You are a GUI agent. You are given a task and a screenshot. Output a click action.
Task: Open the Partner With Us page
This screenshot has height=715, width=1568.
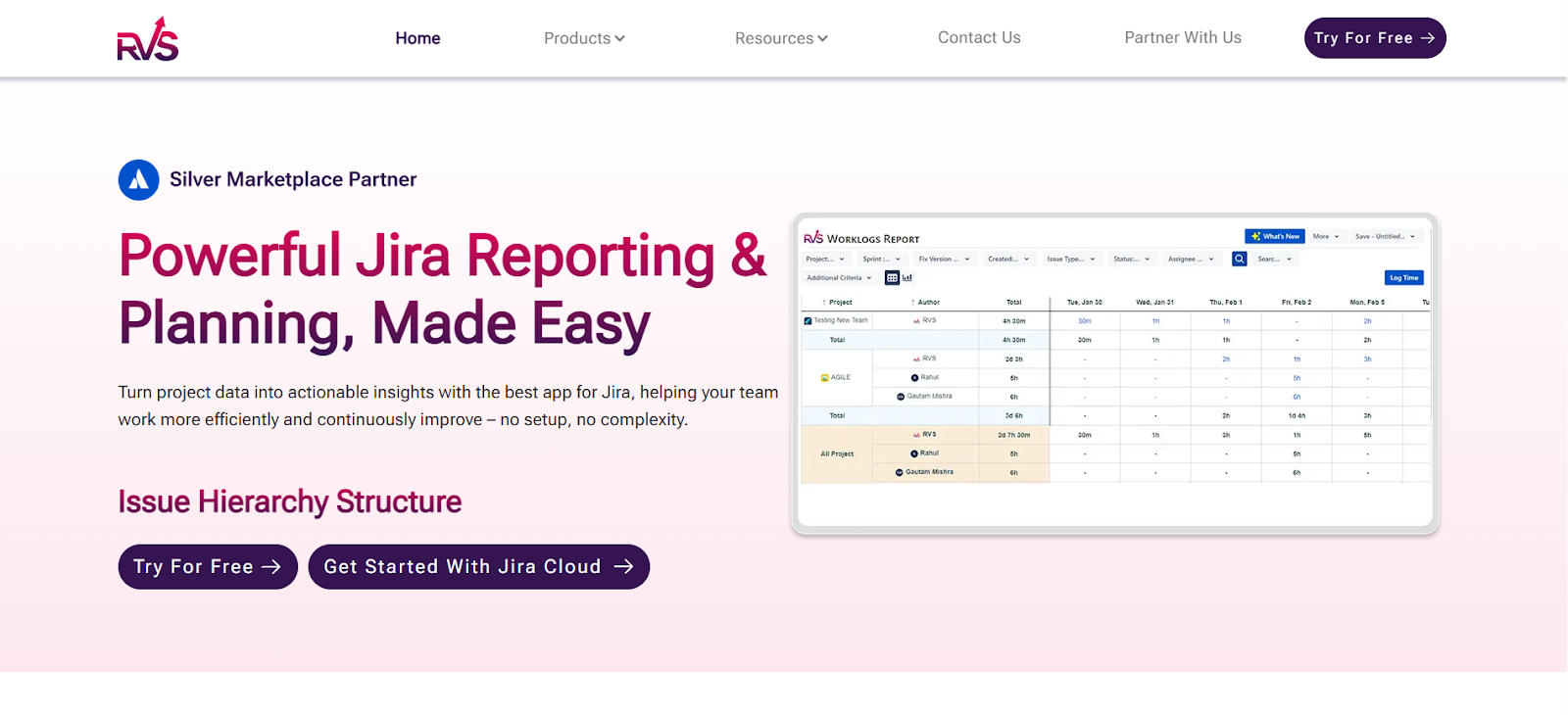(x=1183, y=37)
